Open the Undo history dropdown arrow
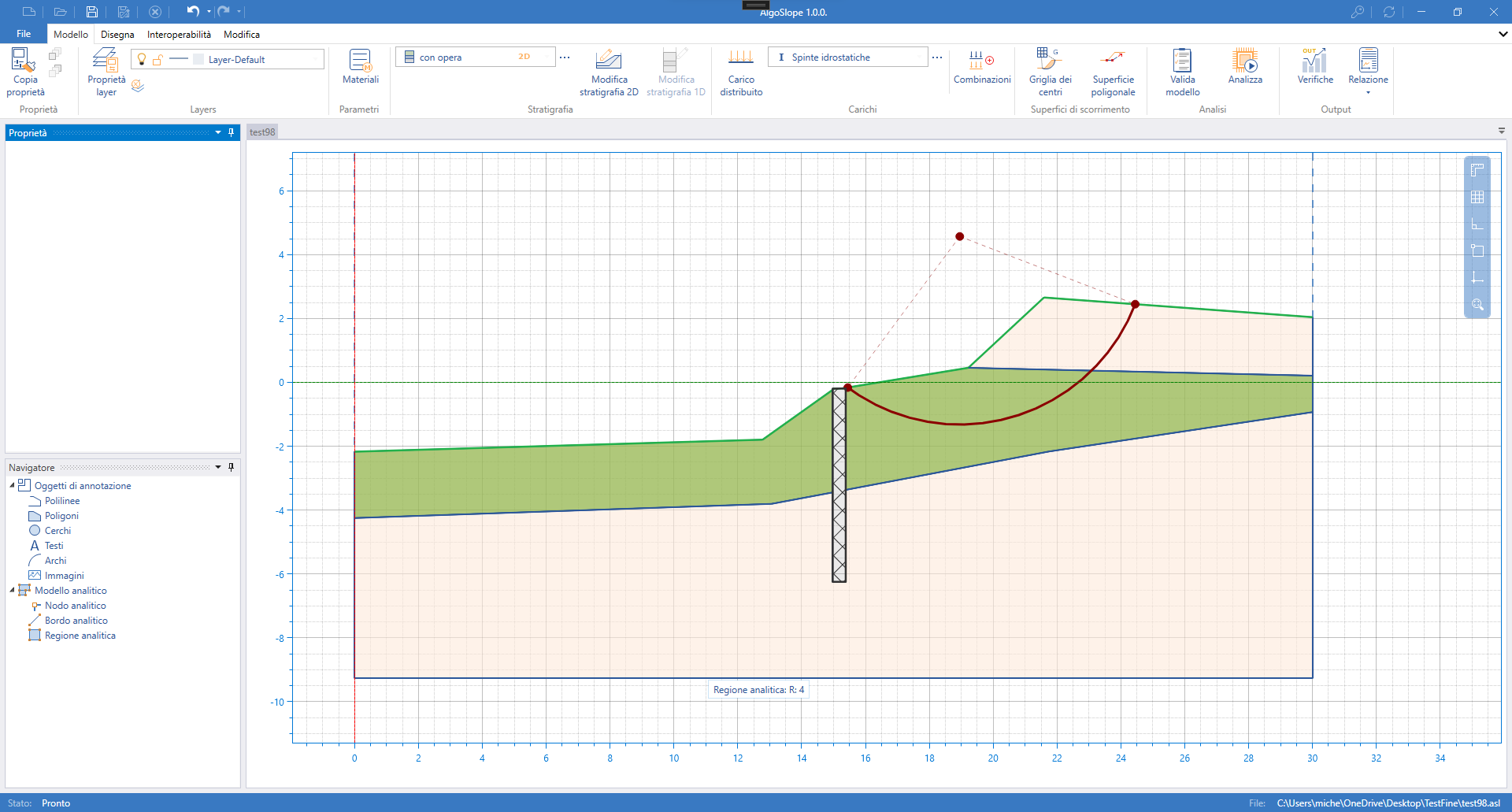 click(x=209, y=12)
